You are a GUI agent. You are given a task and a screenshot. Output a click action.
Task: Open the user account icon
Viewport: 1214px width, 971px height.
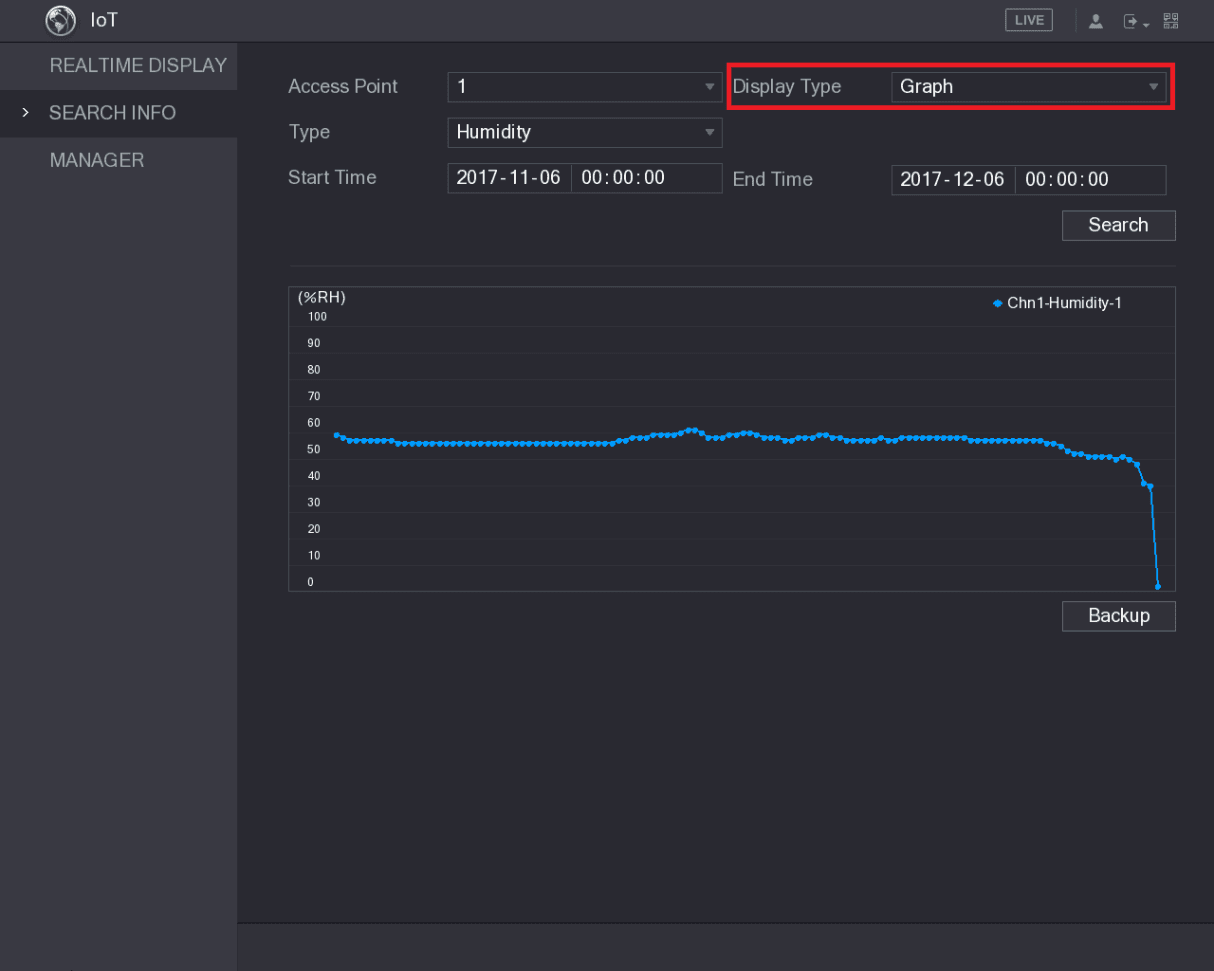[x=1095, y=21]
